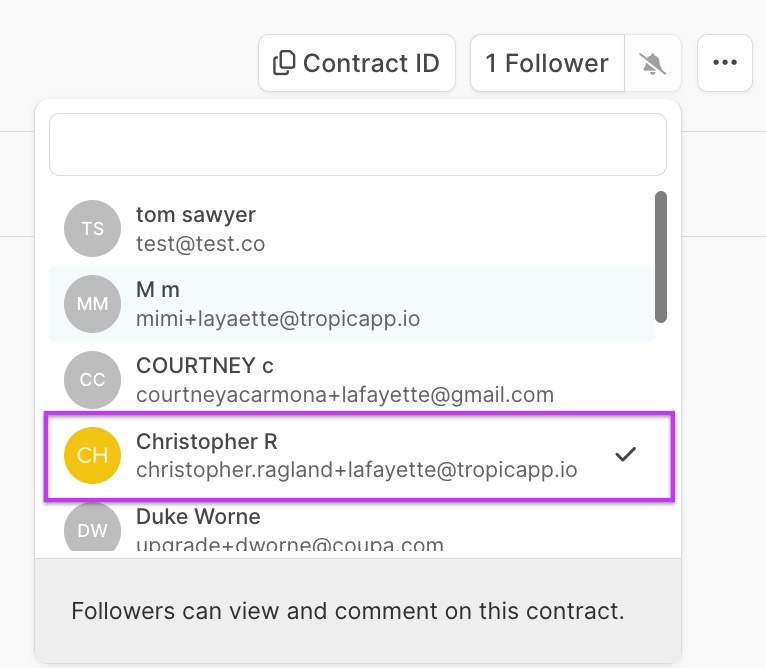
Task: Click the follower list scrollbar
Action: [x=660, y=257]
